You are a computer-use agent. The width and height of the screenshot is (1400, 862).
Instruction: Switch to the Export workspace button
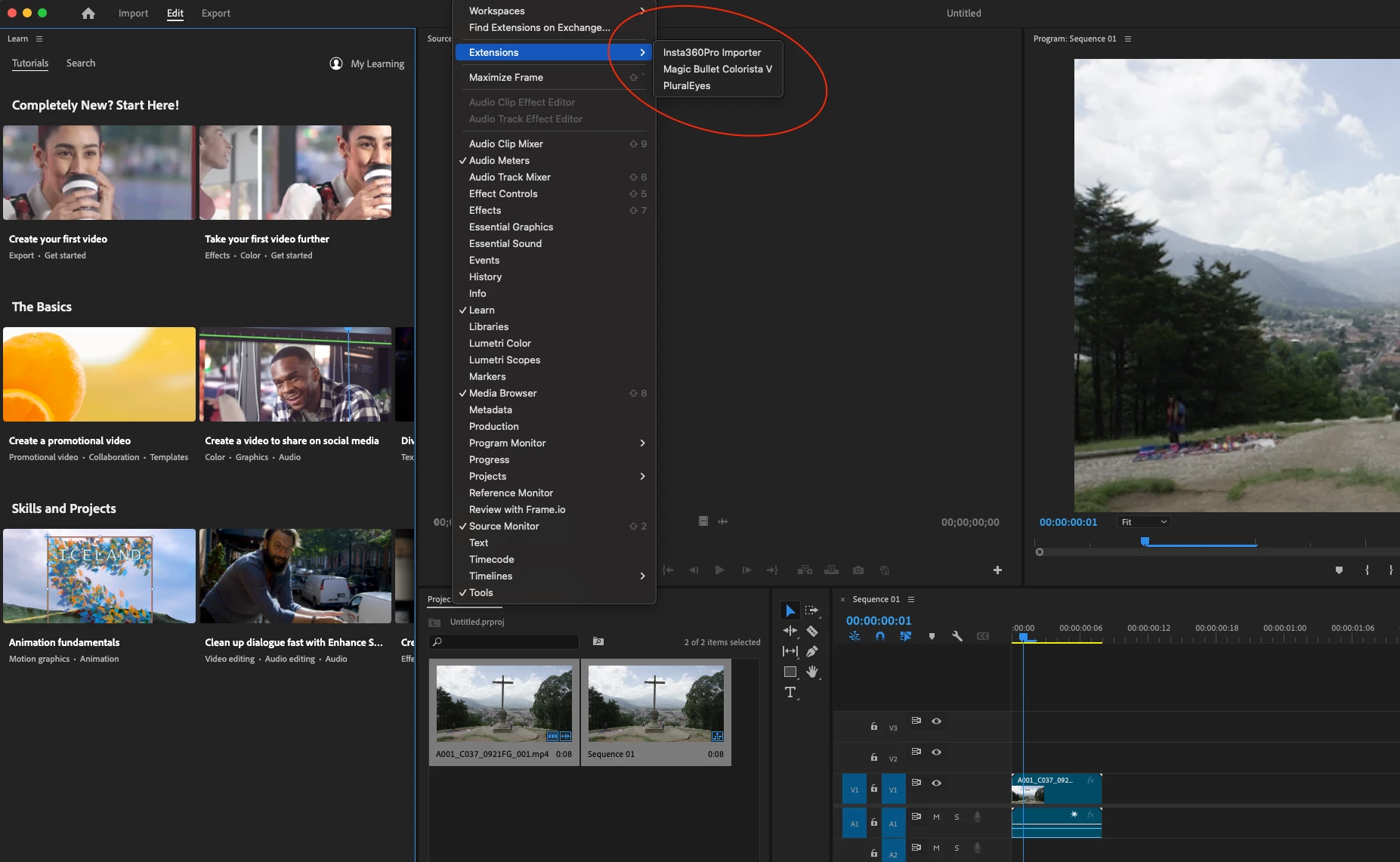tap(216, 13)
